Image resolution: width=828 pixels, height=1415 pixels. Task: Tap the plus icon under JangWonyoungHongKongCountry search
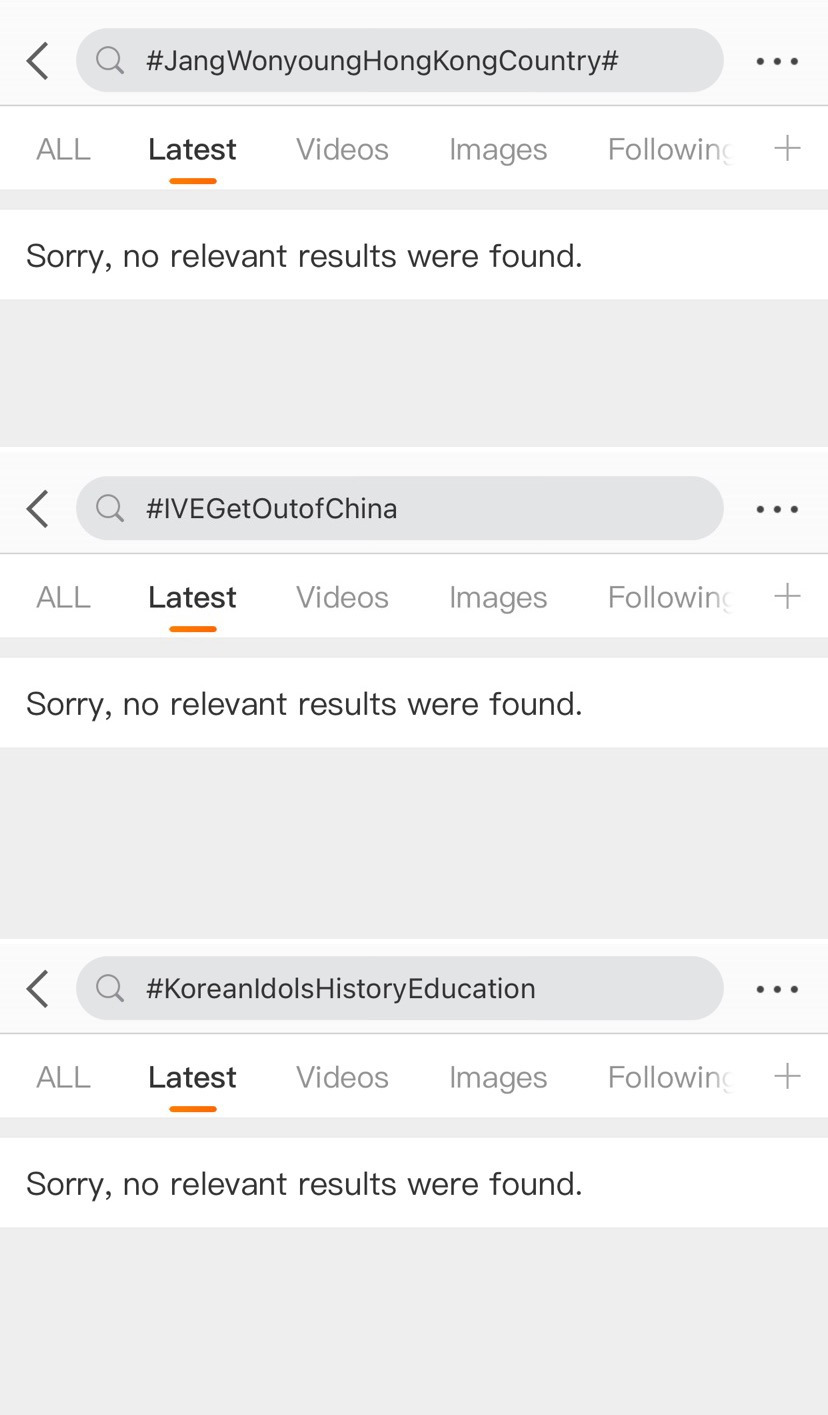788,149
